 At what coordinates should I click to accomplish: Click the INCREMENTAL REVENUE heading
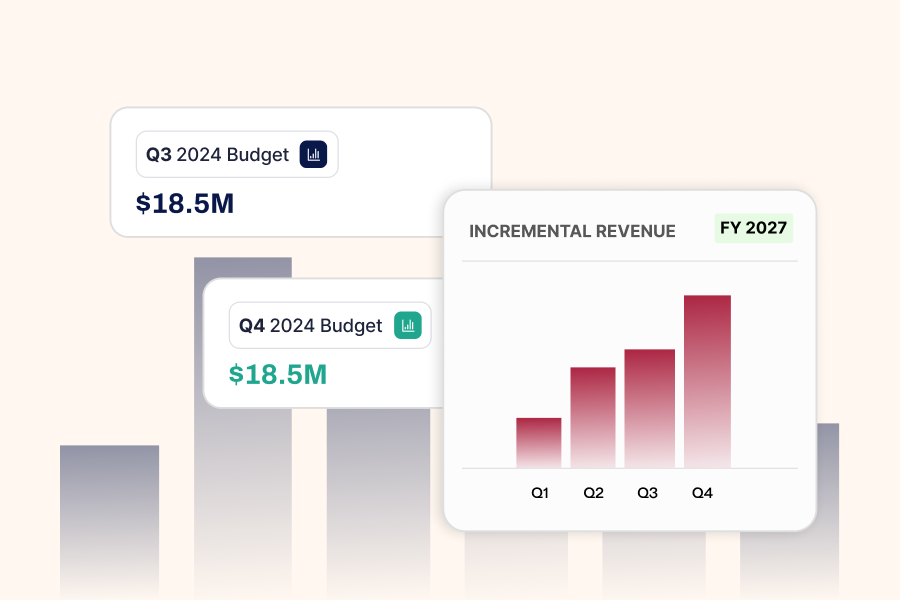(x=572, y=231)
